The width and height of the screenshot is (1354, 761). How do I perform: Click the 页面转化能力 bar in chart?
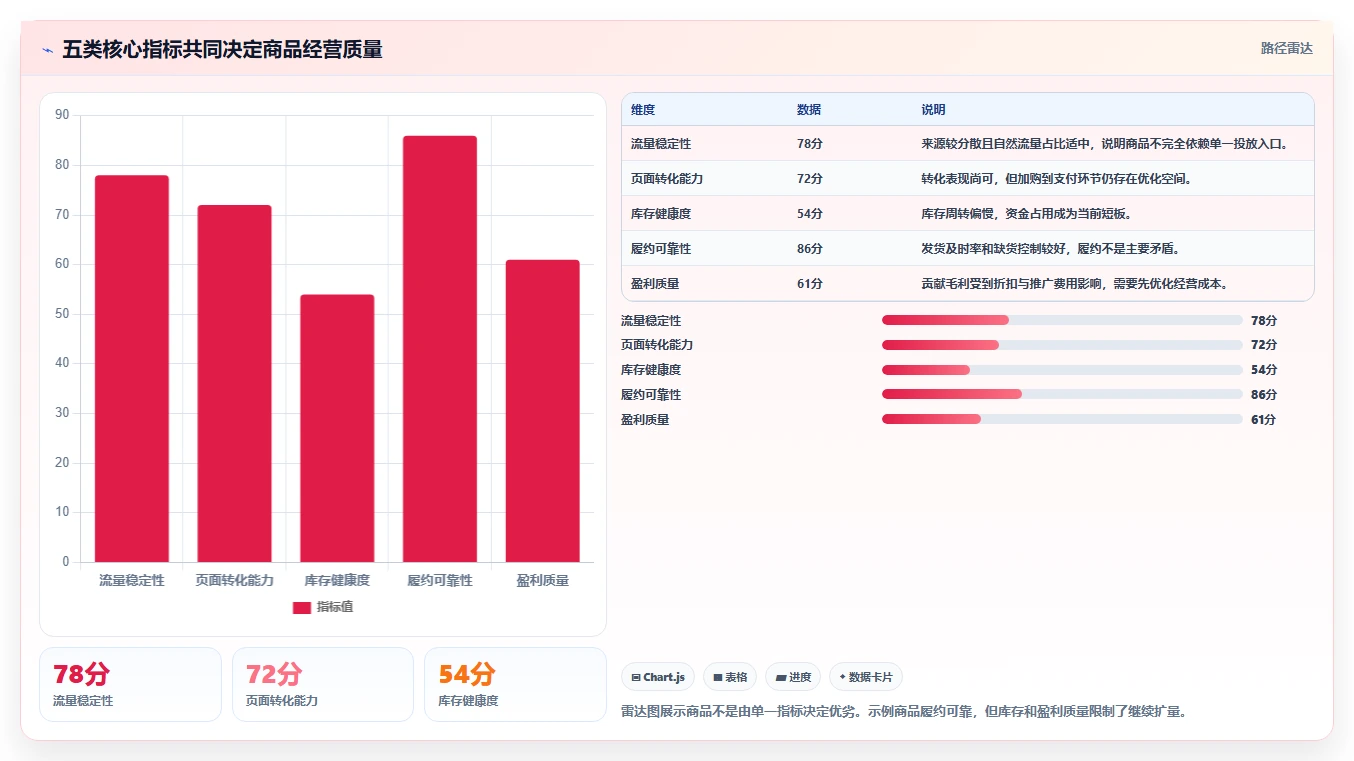tap(234, 383)
